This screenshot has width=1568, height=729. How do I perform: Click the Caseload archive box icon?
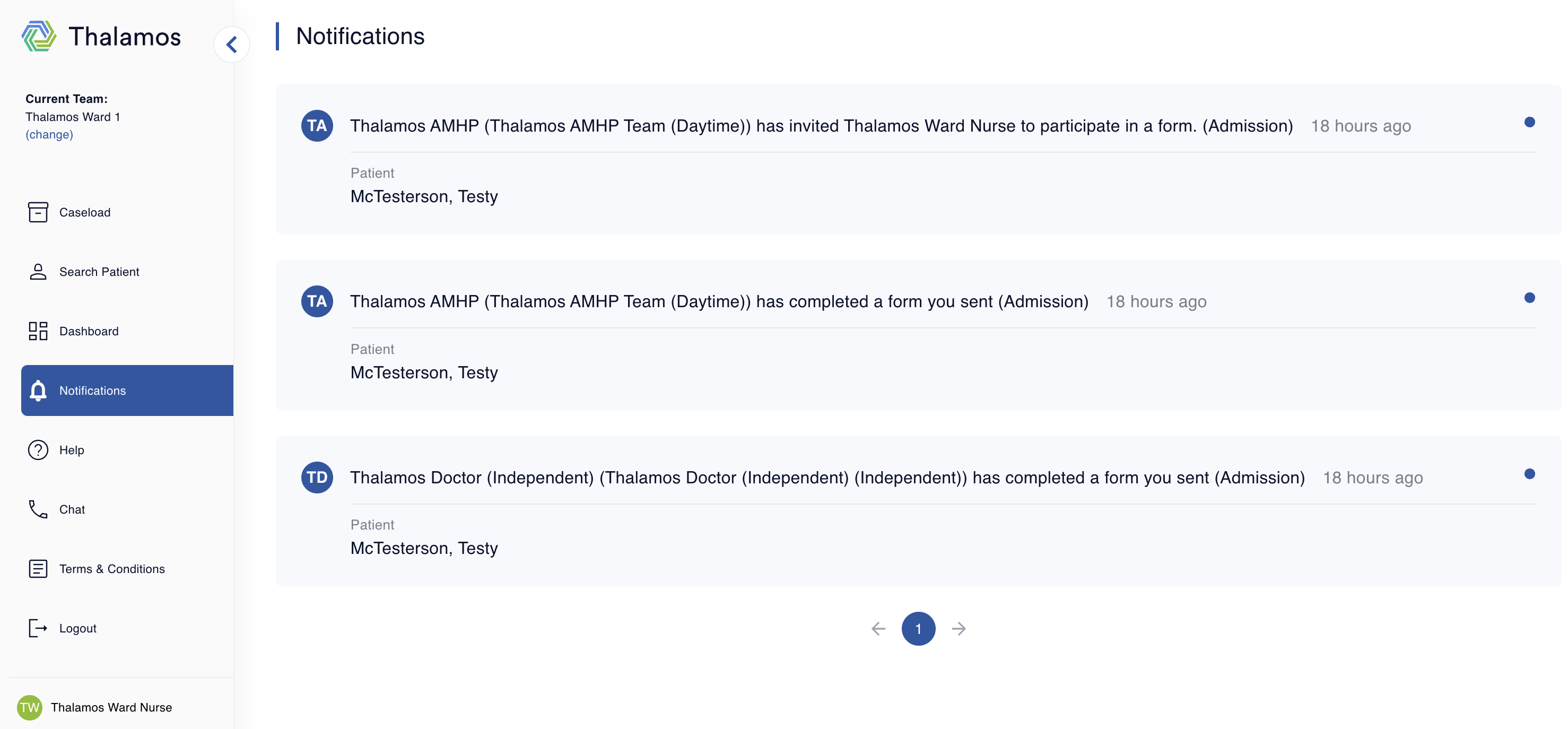pos(38,213)
